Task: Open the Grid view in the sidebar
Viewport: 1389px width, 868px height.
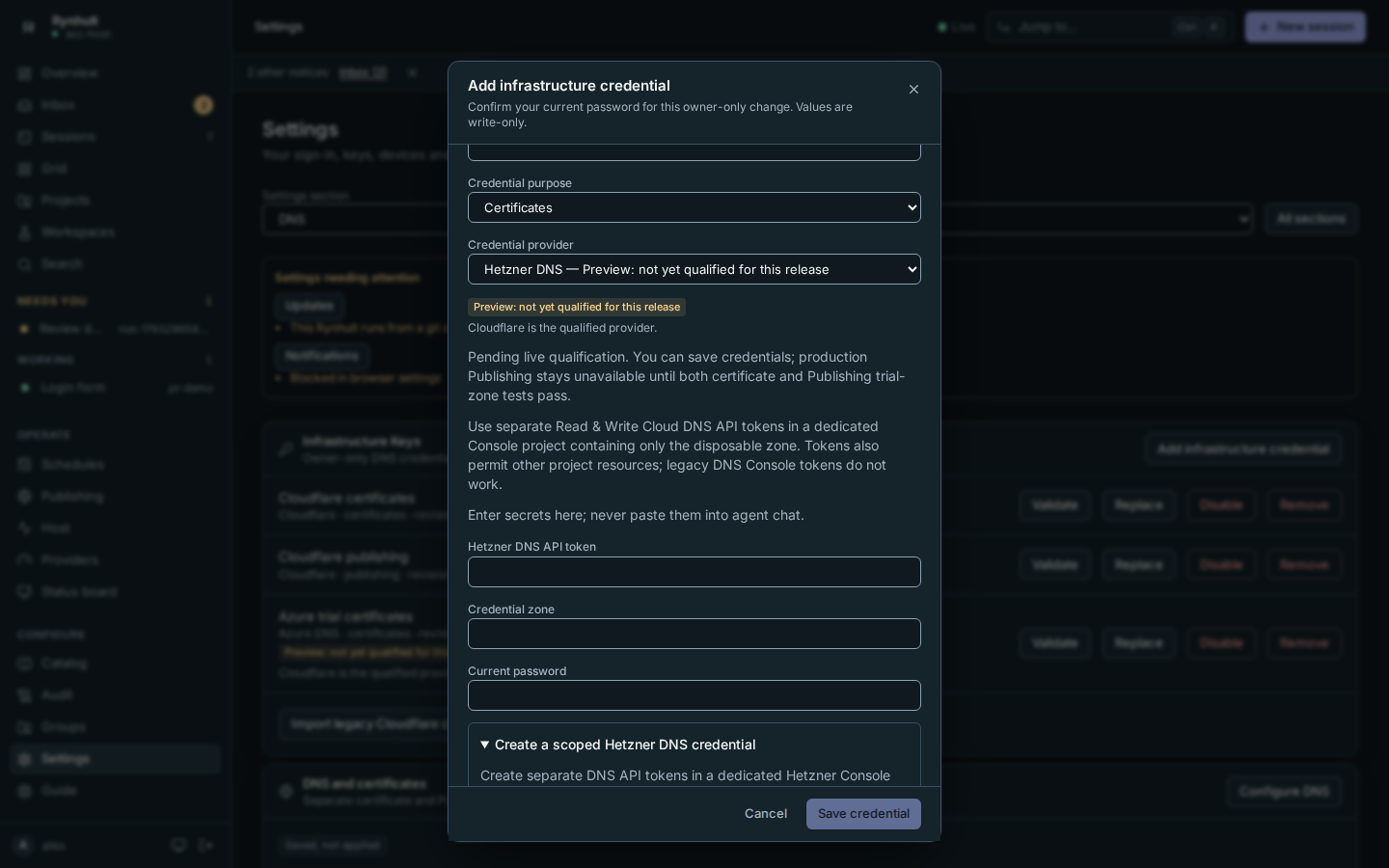Action: (116, 169)
